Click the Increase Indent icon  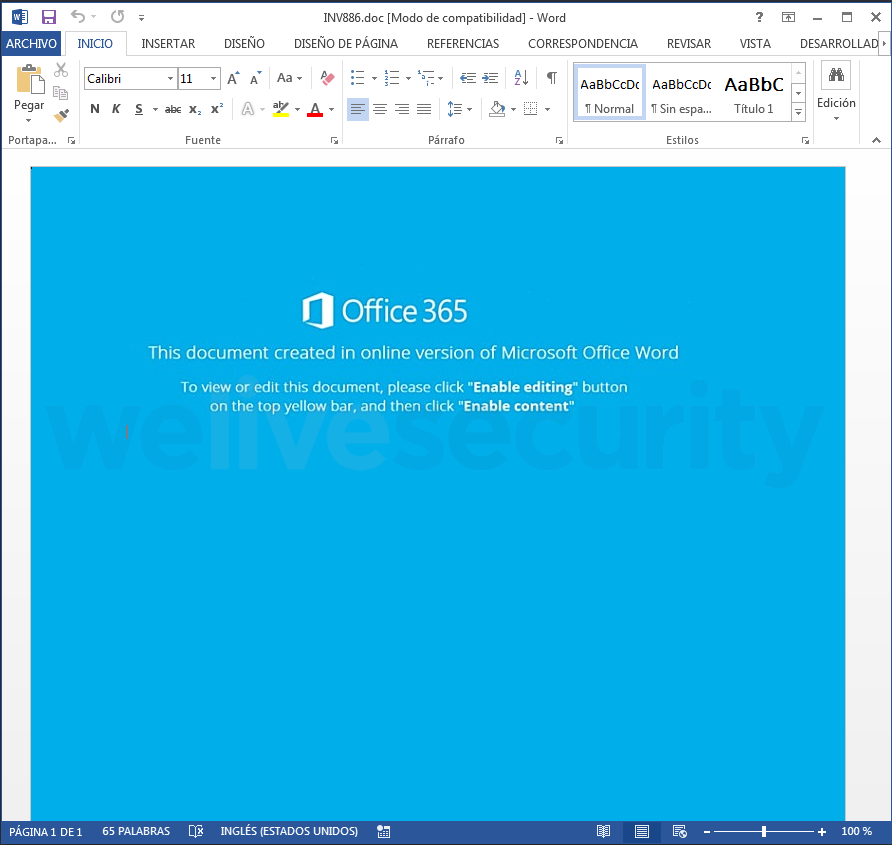pos(490,78)
